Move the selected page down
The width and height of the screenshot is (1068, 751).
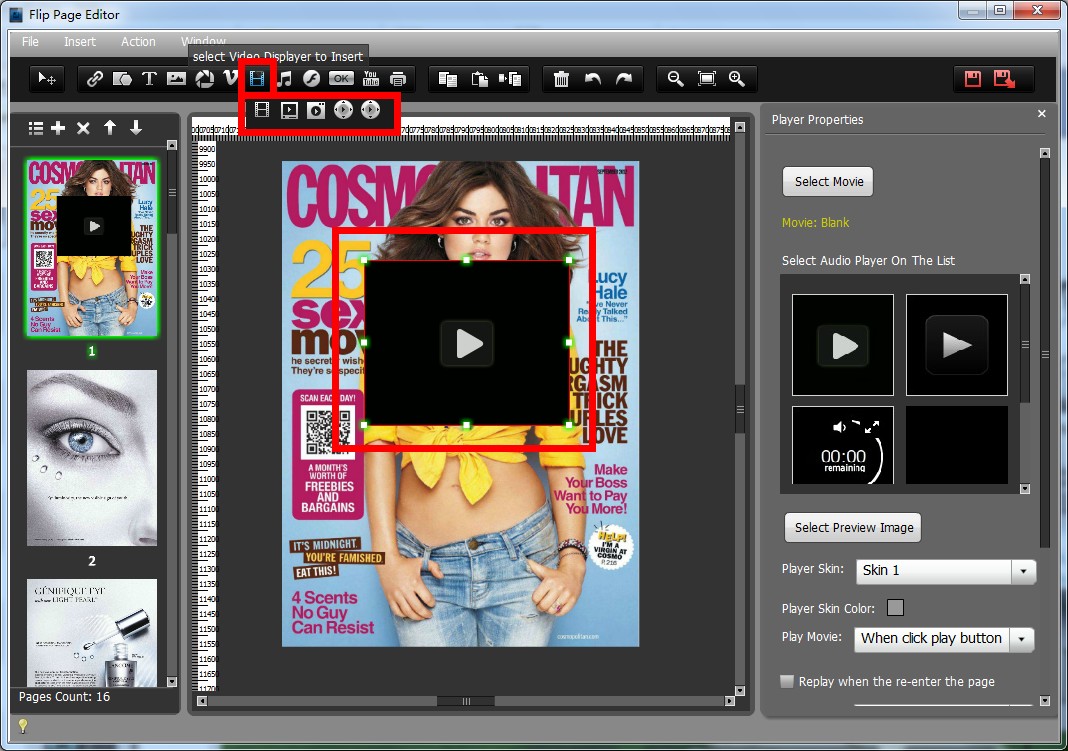(x=136, y=127)
